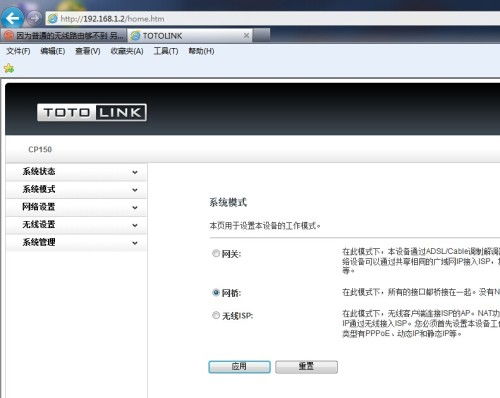Select the 无线ISP radio button

[216, 315]
